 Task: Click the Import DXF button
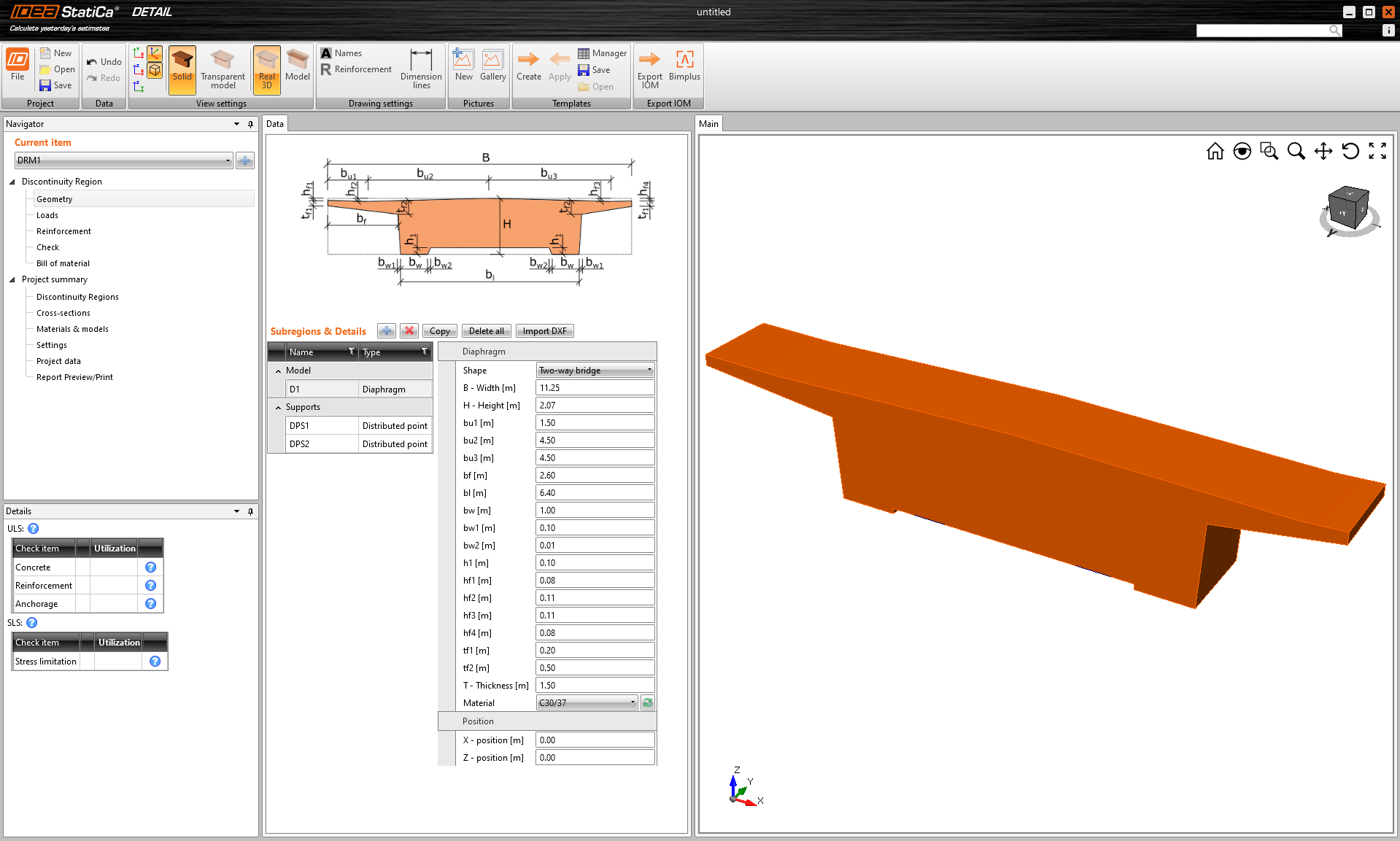pos(544,331)
